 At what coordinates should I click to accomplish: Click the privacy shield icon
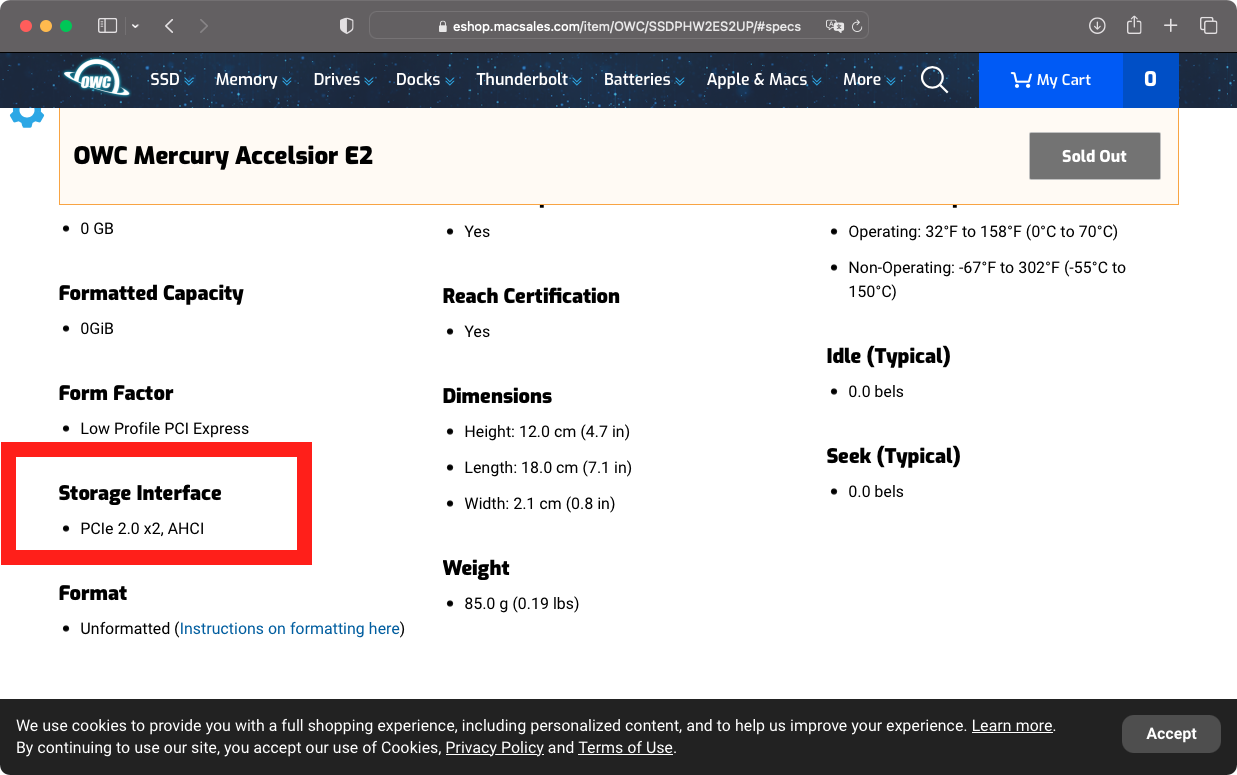[x=347, y=26]
